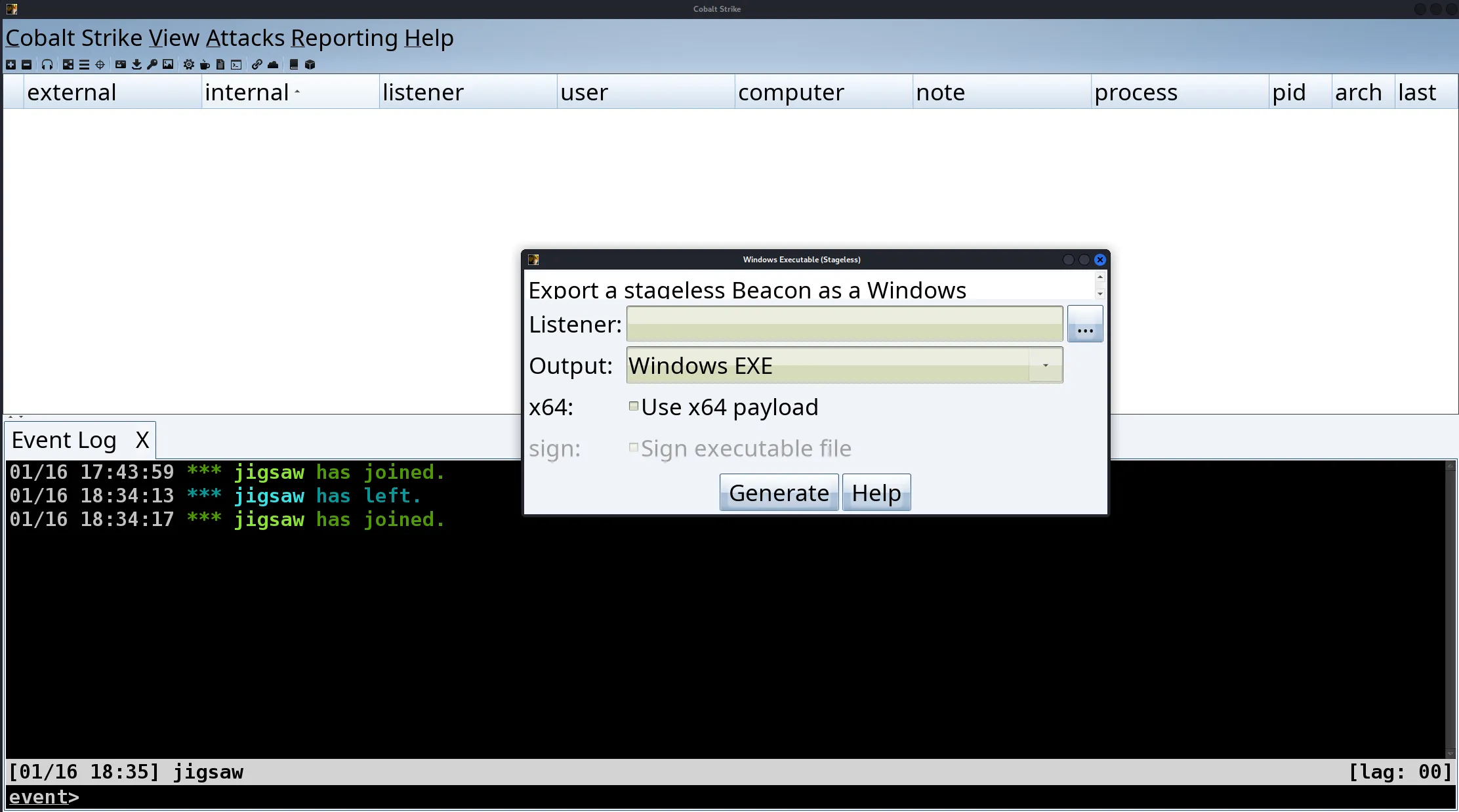Click the coffee cup Java applet icon

205,64
